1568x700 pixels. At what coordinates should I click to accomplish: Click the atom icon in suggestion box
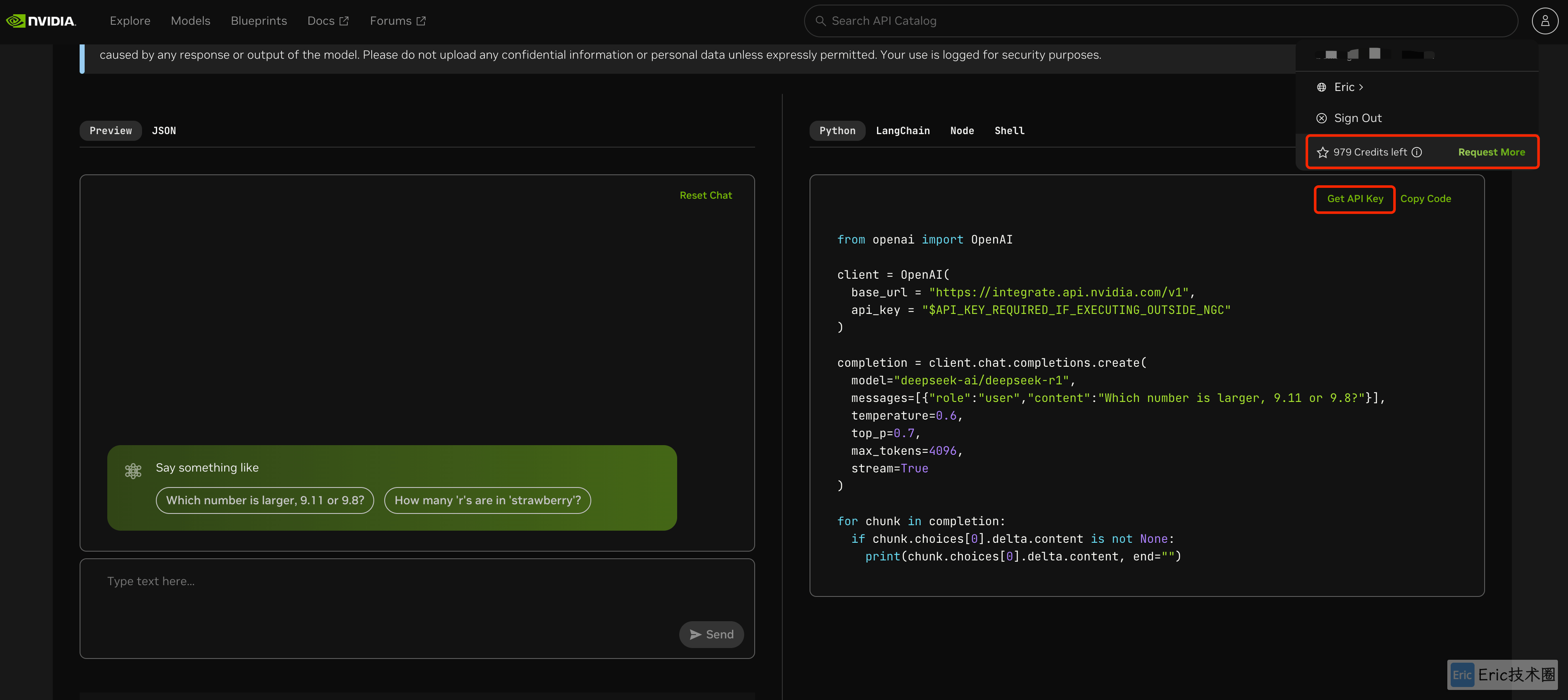[x=133, y=471]
